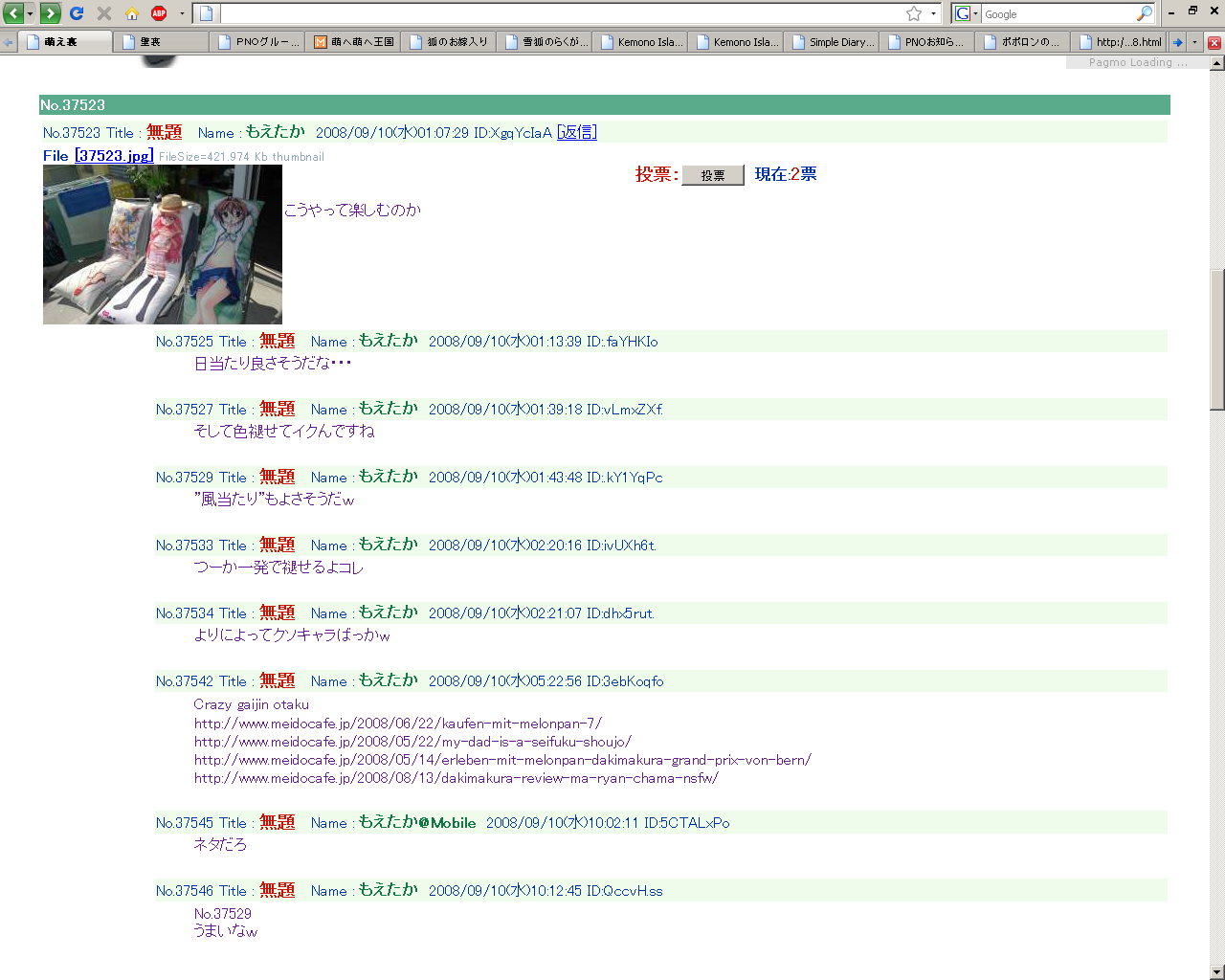Click the 返信 reply link
This screenshot has width=1225, height=980.
tap(577, 133)
